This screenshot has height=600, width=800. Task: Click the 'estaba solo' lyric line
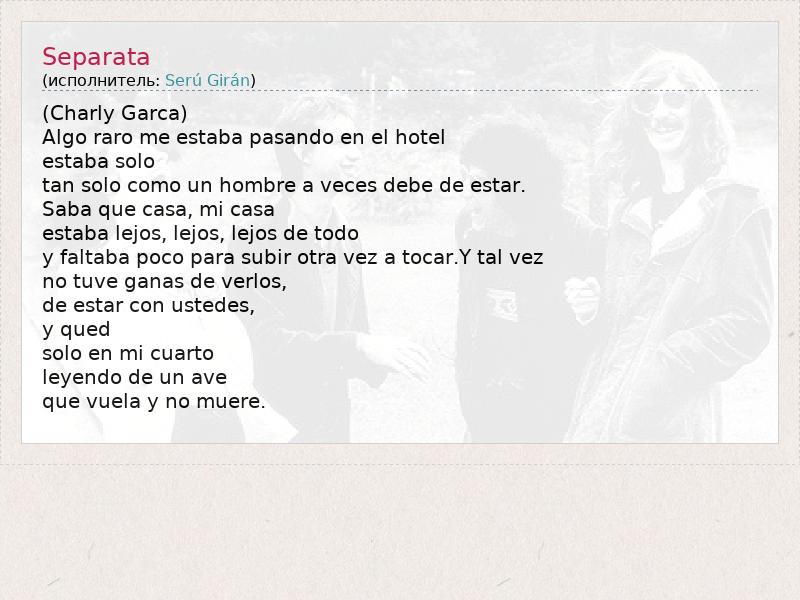point(98,161)
